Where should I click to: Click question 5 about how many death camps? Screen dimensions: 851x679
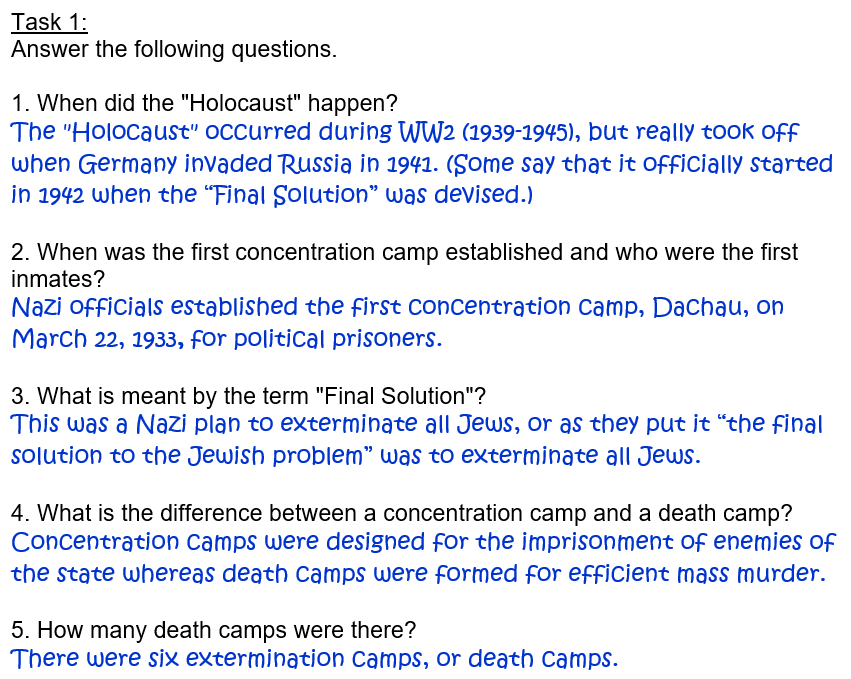[213, 631]
